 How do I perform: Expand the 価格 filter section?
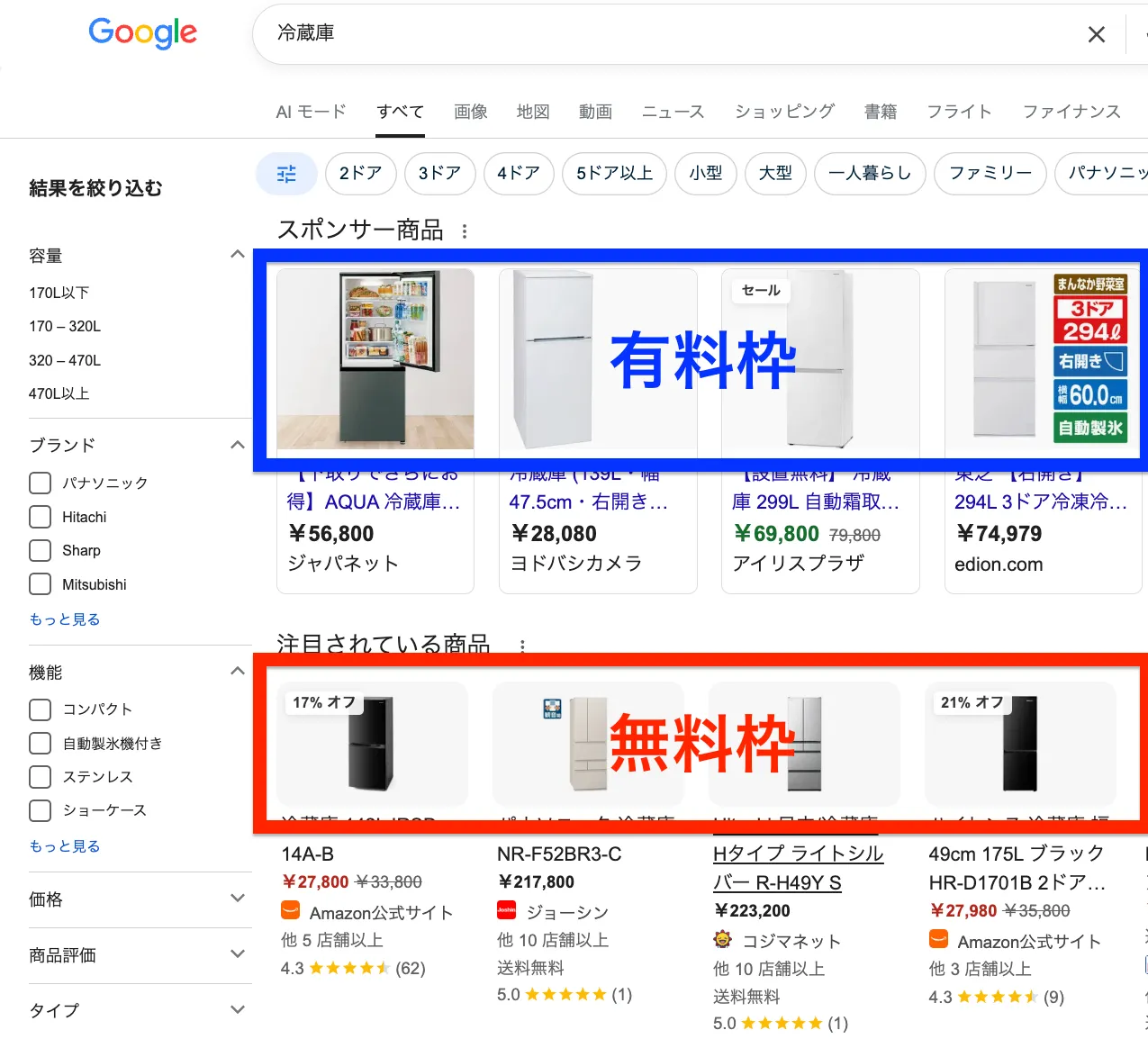[238, 899]
